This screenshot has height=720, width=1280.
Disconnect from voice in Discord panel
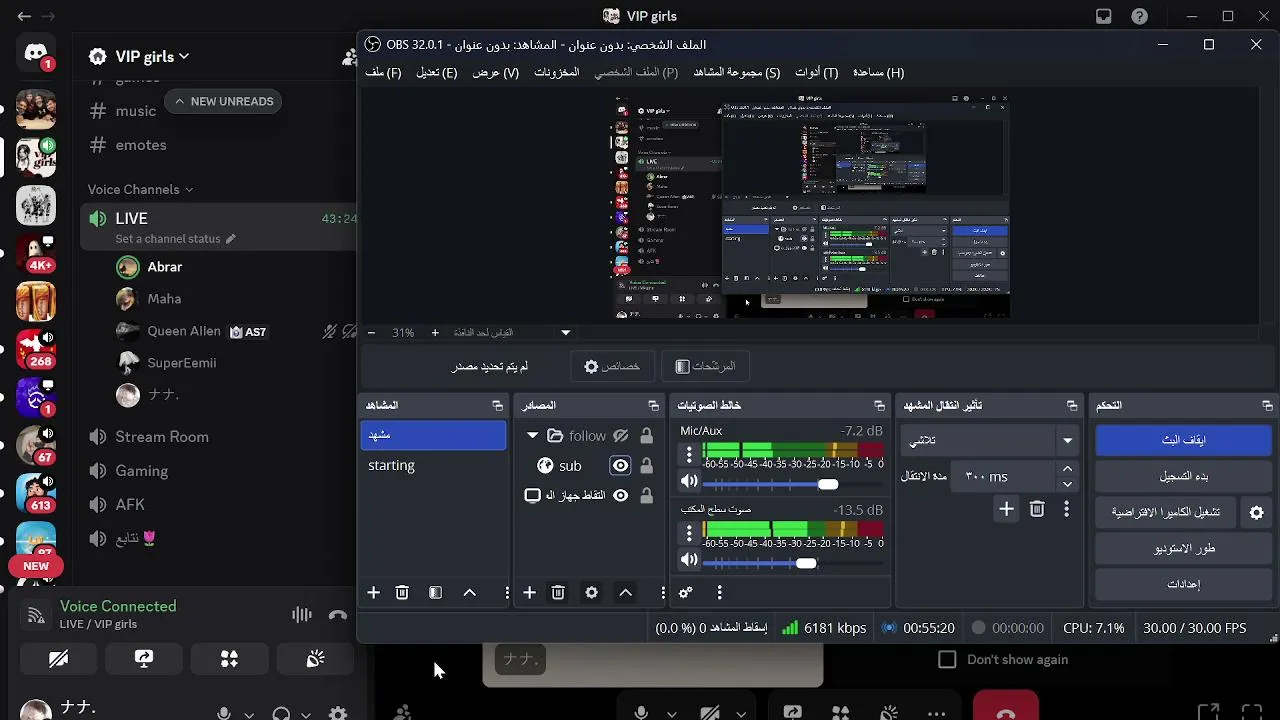tap(337, 616)
